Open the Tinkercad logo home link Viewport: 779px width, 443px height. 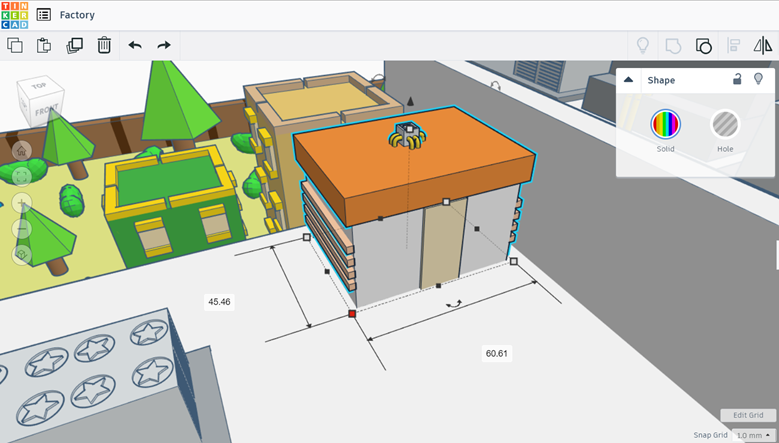point(15,15)
